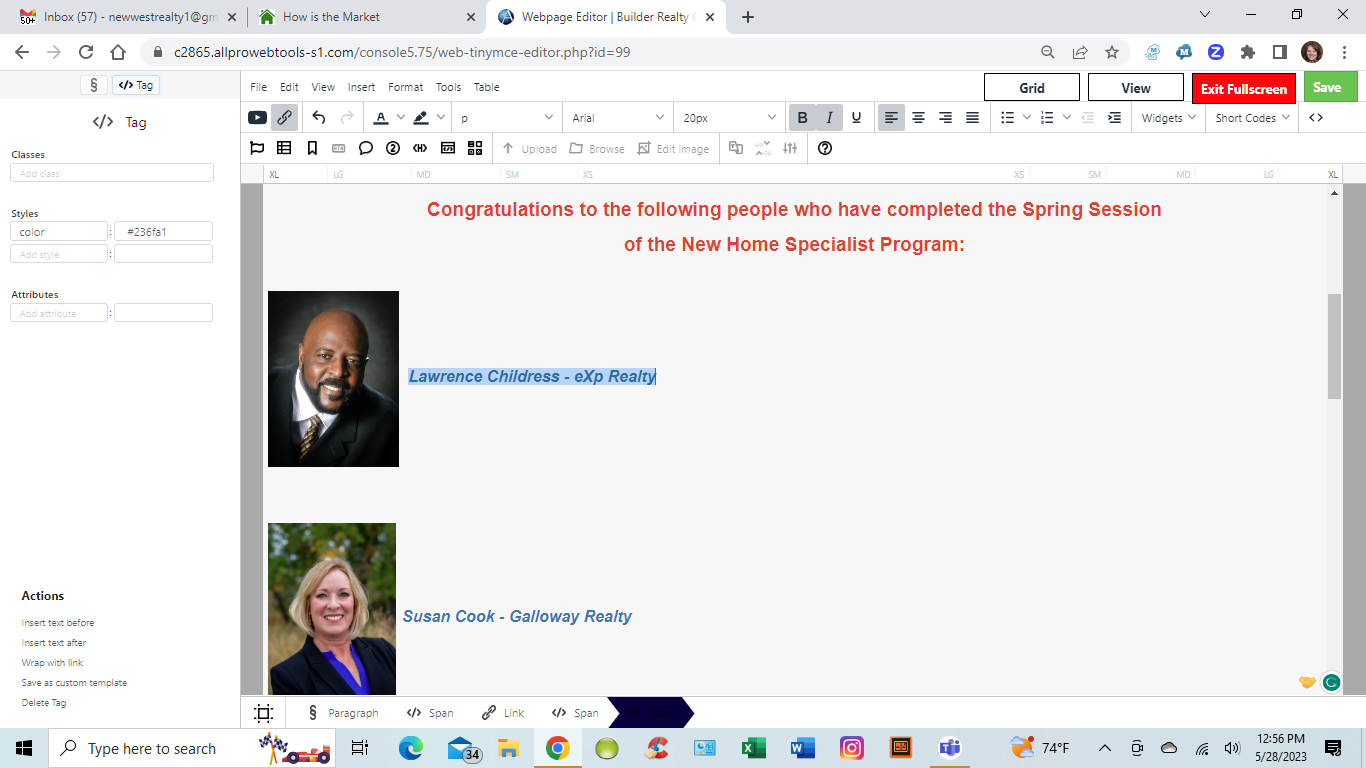Click the Grid button
Viewport: 1366px width, 768px height.
(x=1032, y=88)
